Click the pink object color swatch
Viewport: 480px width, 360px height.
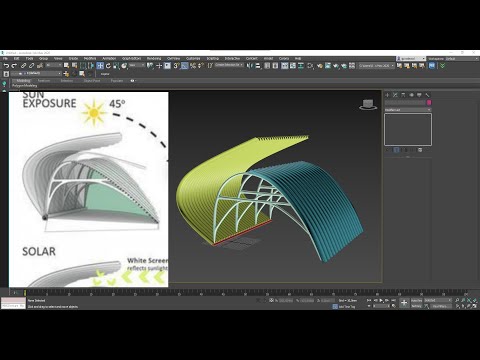[x=429, y=102]
